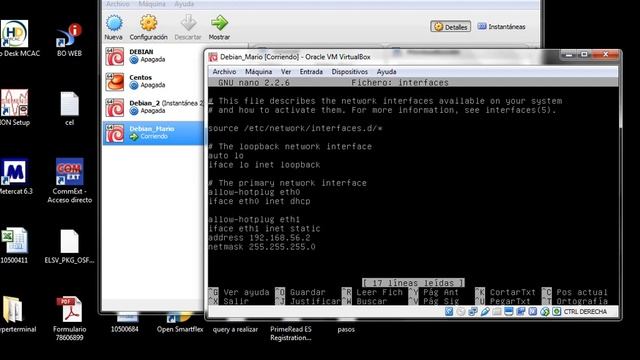Select the Detalles button in VirtualBox Manager
The width and height of the screenshot is (640, 360).
(x=450, y=27)
